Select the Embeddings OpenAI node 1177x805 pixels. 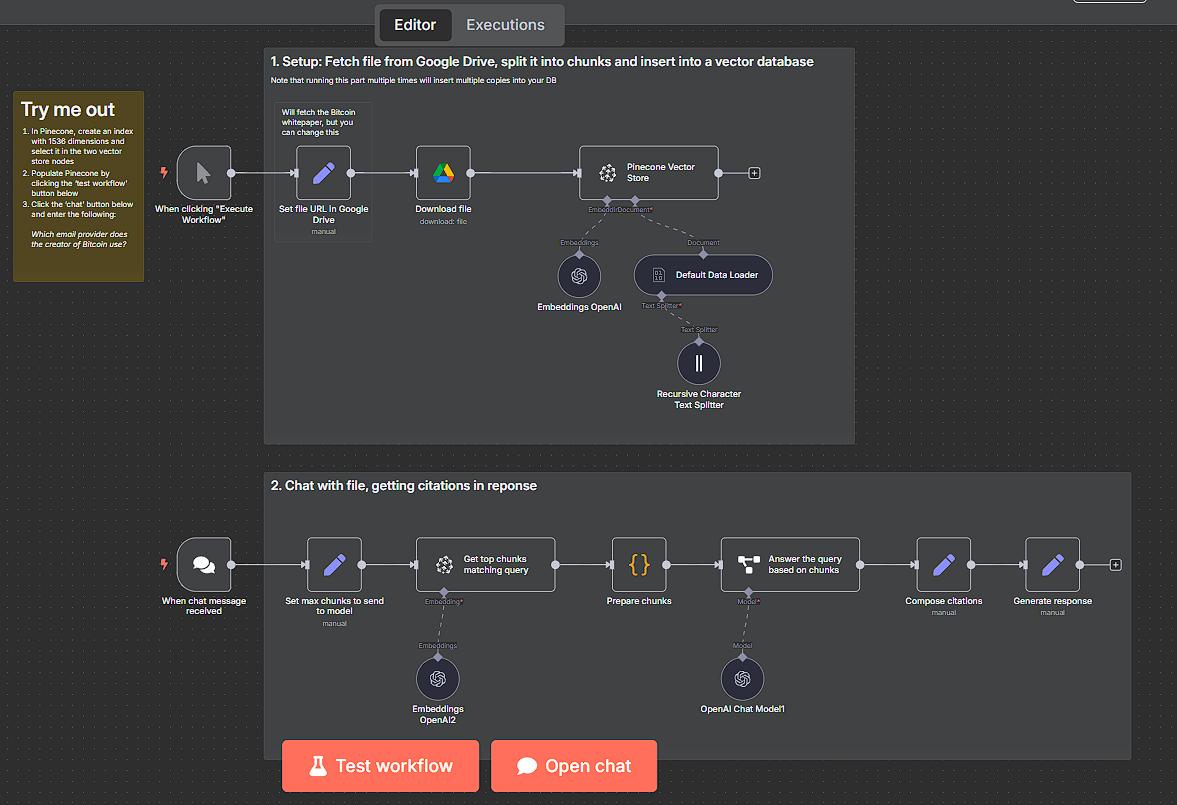(579, 276)
